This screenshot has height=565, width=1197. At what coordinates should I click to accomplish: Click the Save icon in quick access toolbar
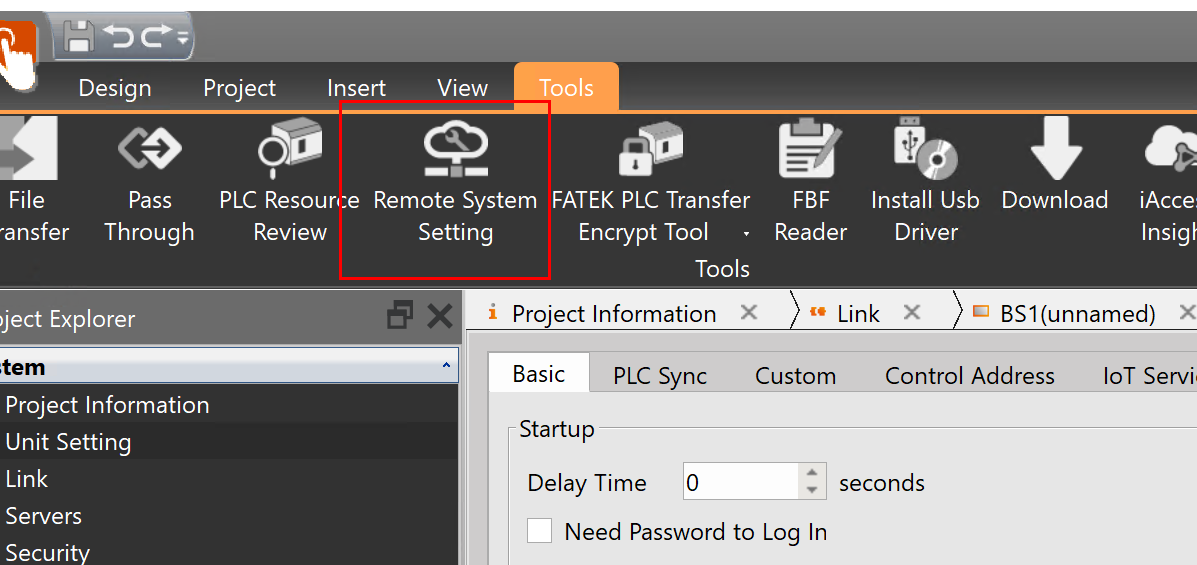pos(79,37)
